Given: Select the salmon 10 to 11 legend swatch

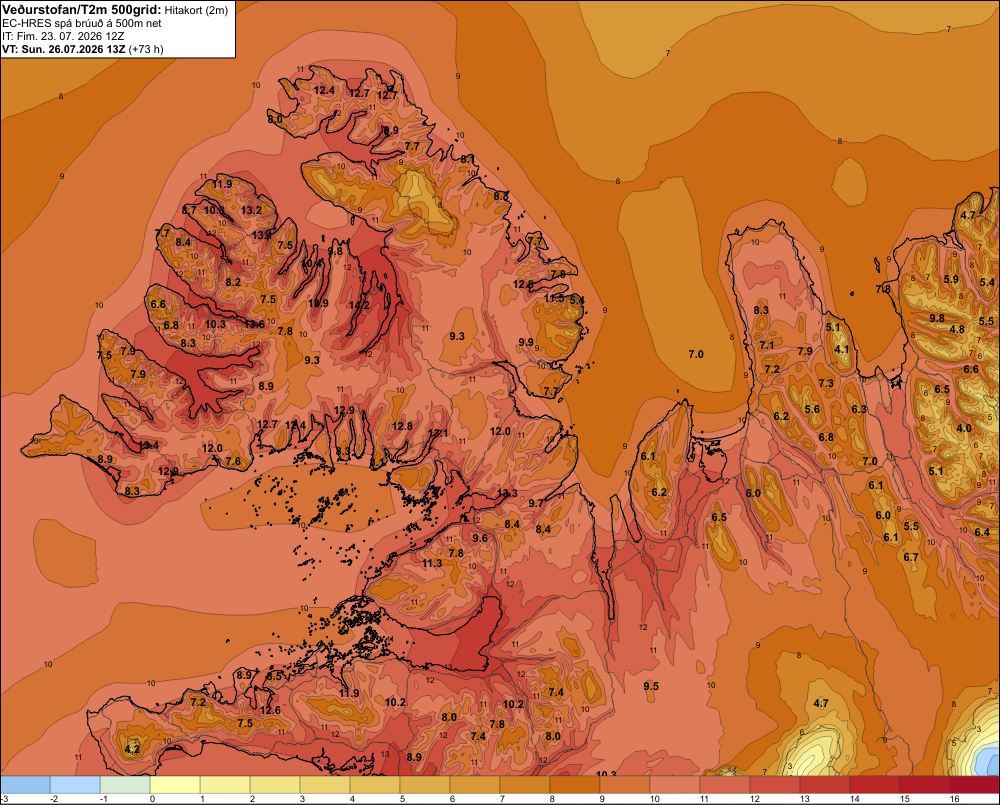Looking at the screenshot, I should click(x=675, y=784).
